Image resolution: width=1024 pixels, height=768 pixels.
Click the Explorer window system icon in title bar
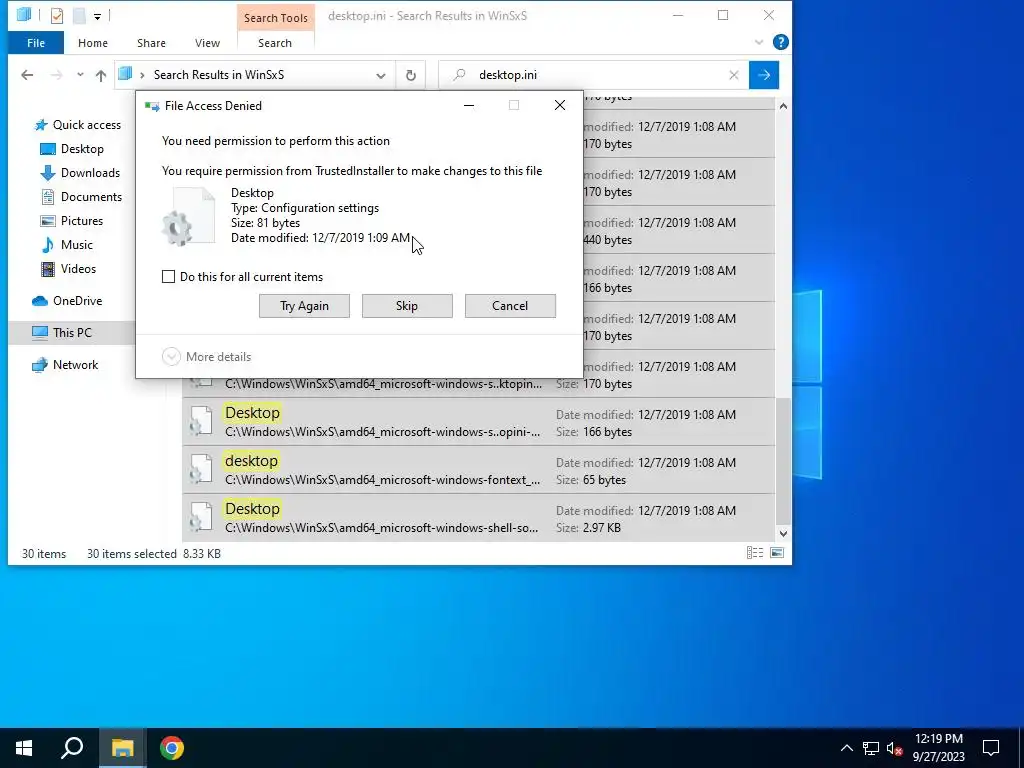[25, 14]
